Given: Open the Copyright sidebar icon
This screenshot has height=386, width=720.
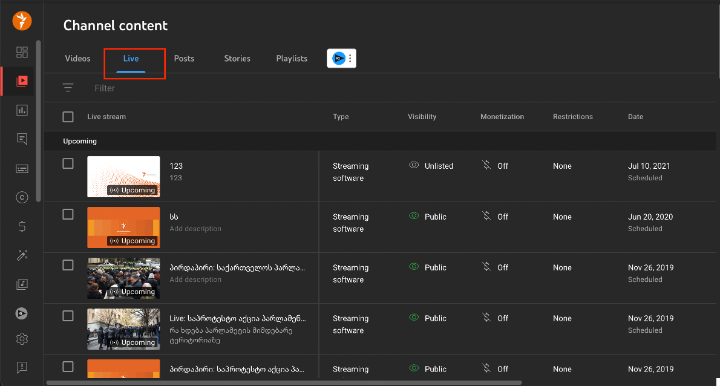Looking at the screenshot, I should (x=22, y=197).
